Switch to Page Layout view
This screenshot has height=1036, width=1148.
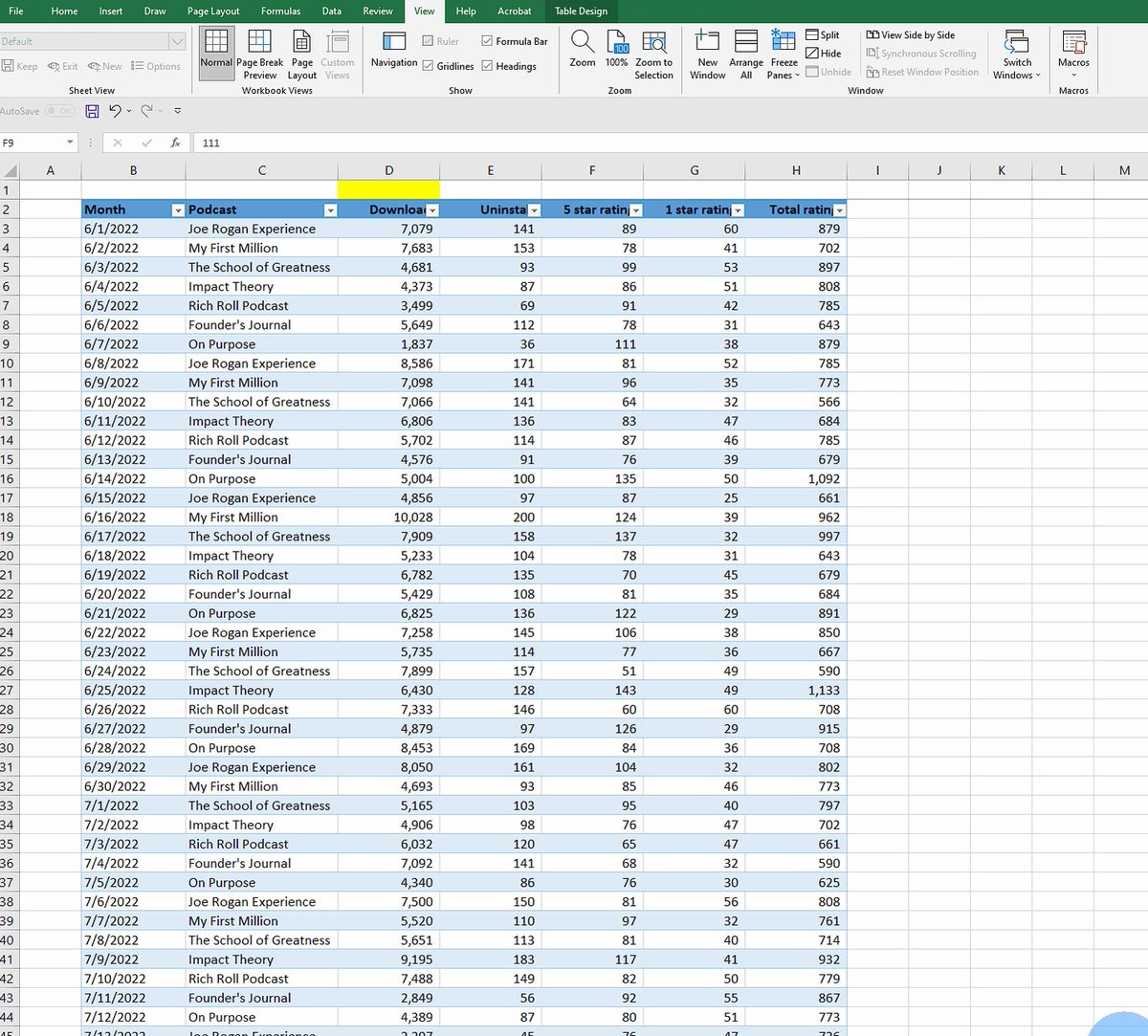tap(301, 55)
